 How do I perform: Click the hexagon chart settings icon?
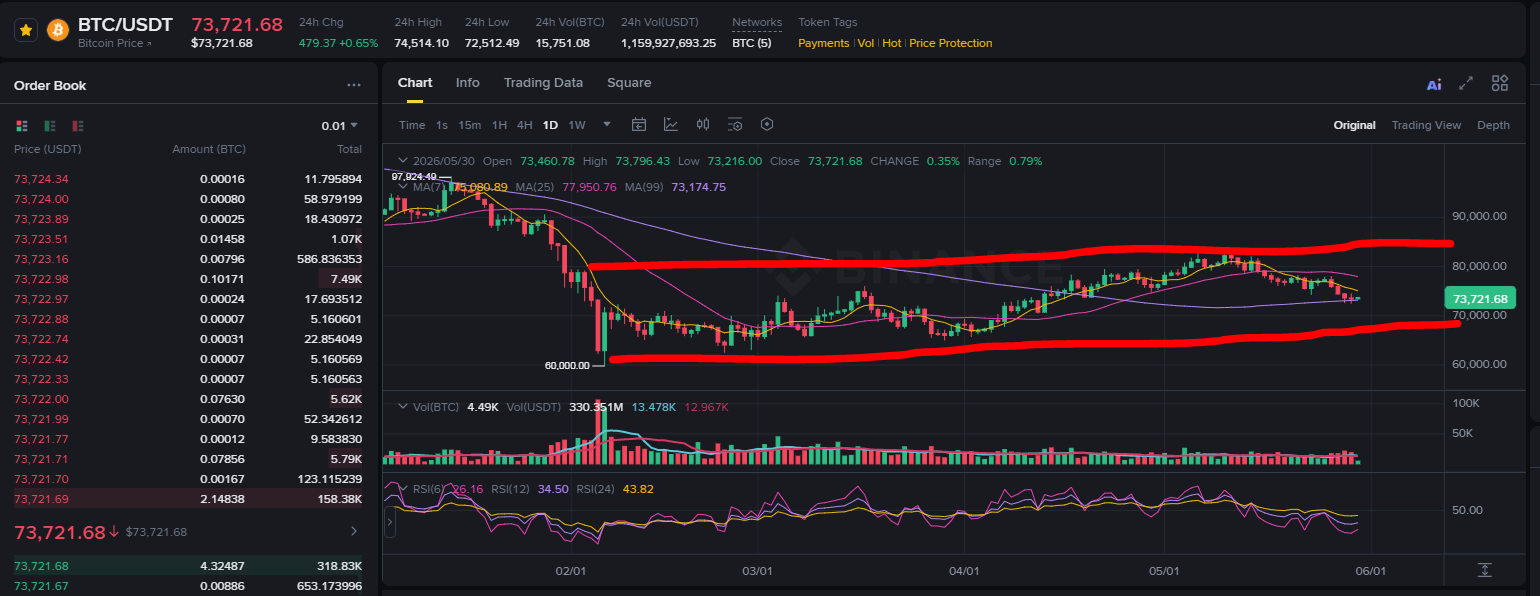point(767,125)
